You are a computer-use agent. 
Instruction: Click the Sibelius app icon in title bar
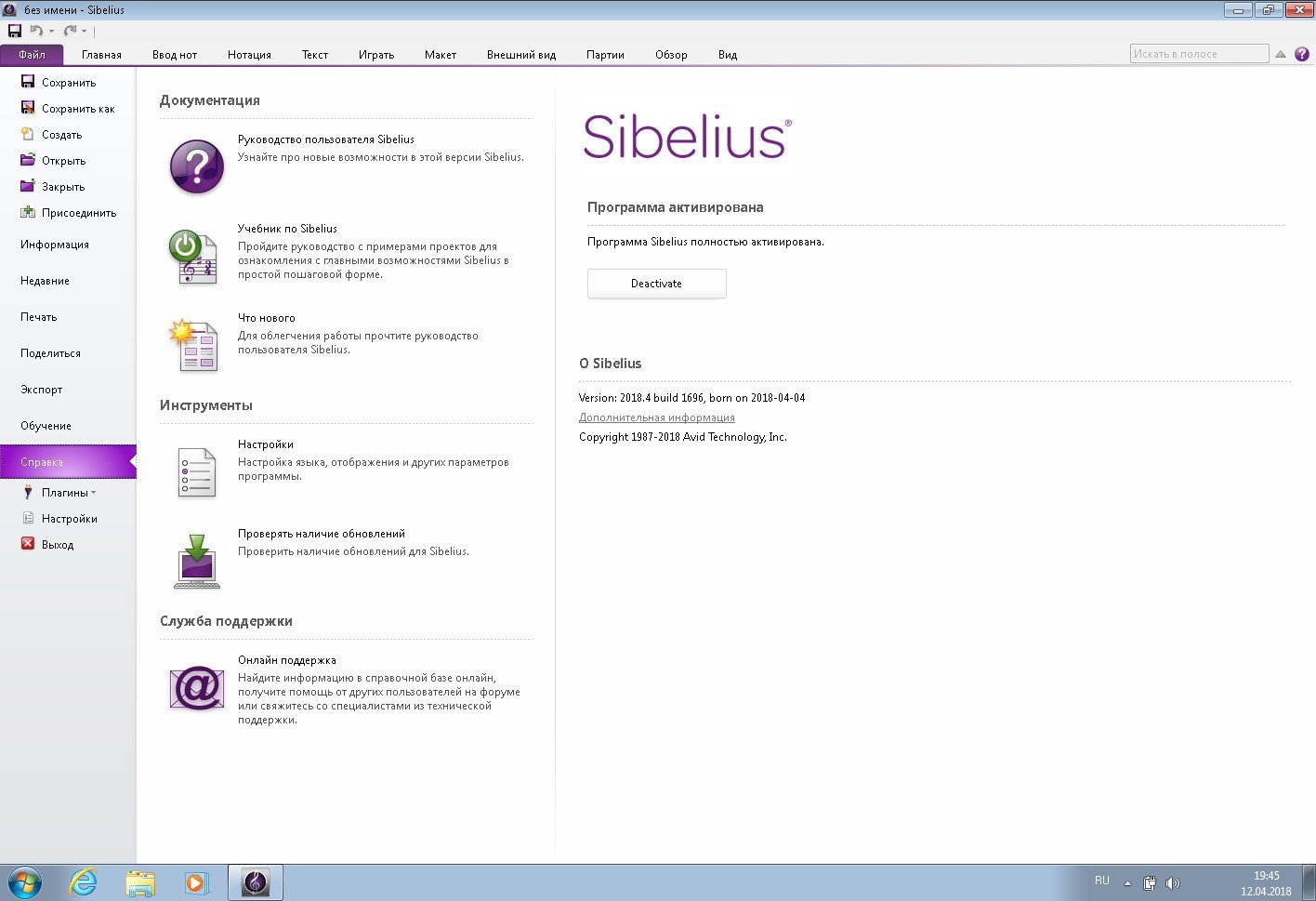(10, 9)
